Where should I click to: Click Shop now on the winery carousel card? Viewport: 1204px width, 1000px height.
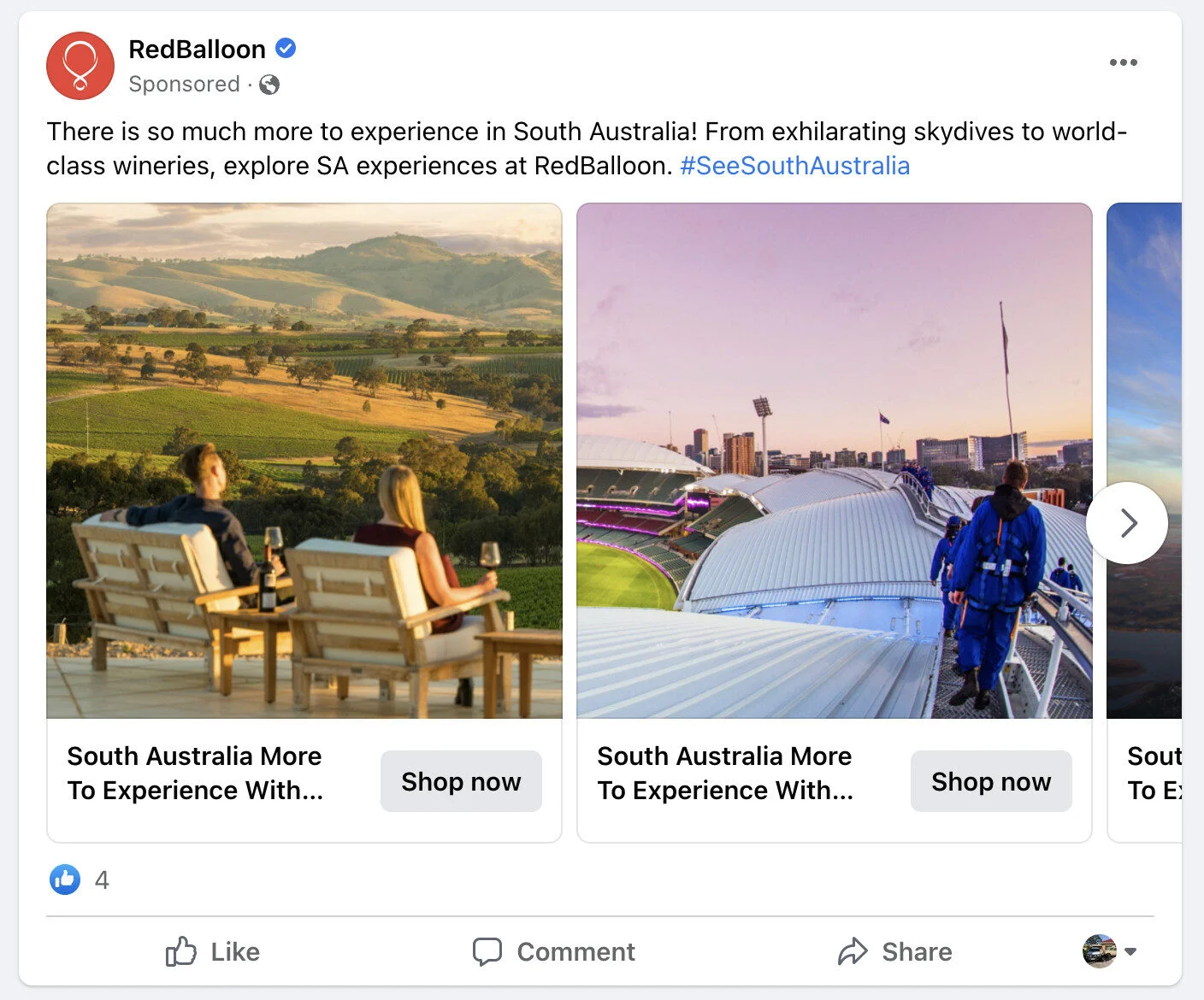pyautogui.click(x=461, y=780)
